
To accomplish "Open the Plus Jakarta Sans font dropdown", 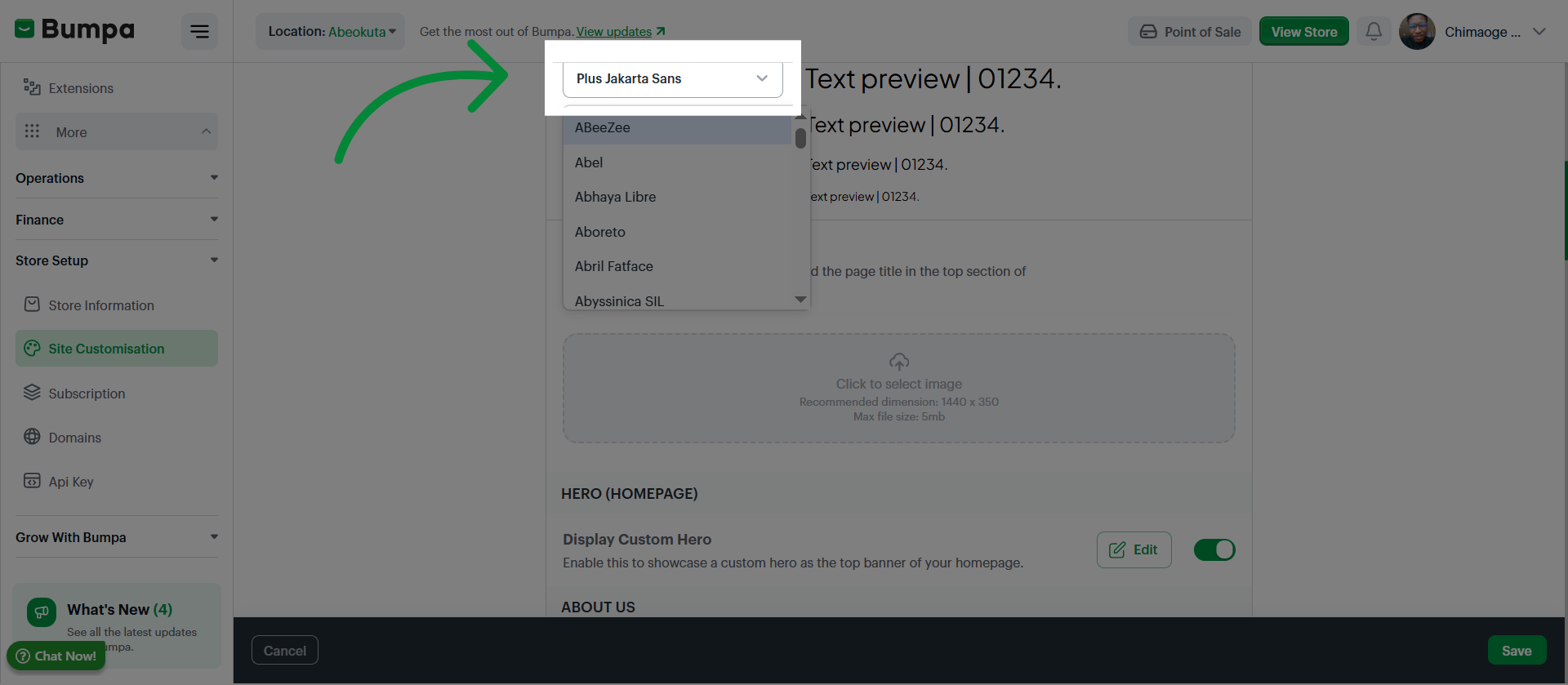I will (673, 78).
